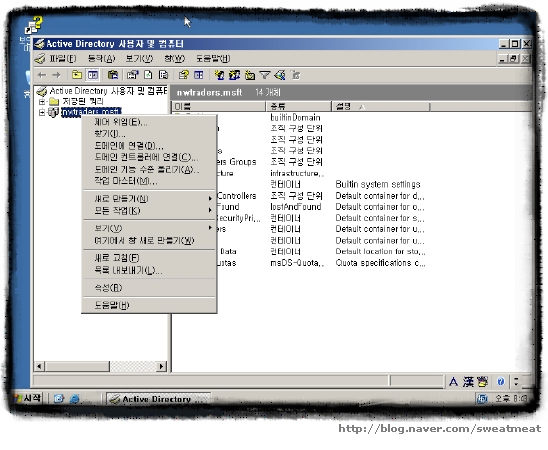This screenshot has height=450, width=548.
Task: Click the Up One Level folder icon
Action: (77, 74)
